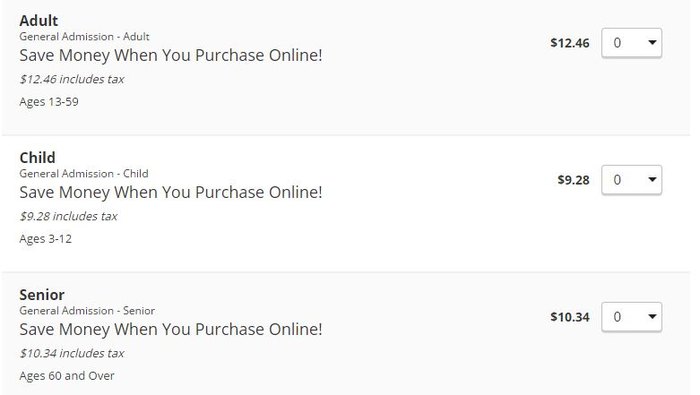Open the Adult ticket quantity dropdown
The image size is (700, 395).
tap(631, 43)
